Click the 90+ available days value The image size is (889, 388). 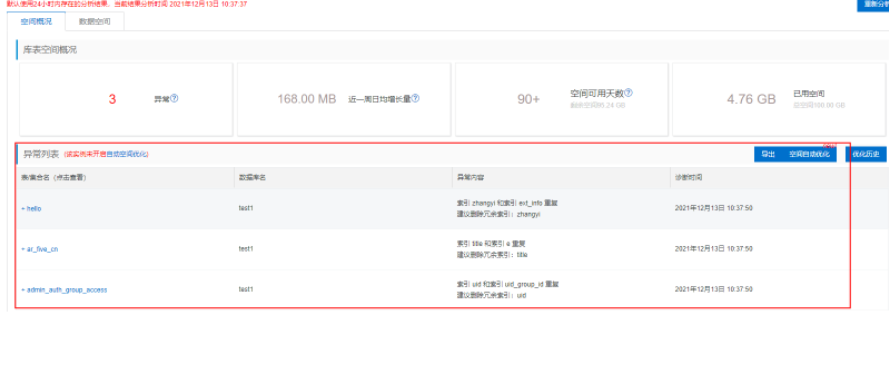pos(528,99)
